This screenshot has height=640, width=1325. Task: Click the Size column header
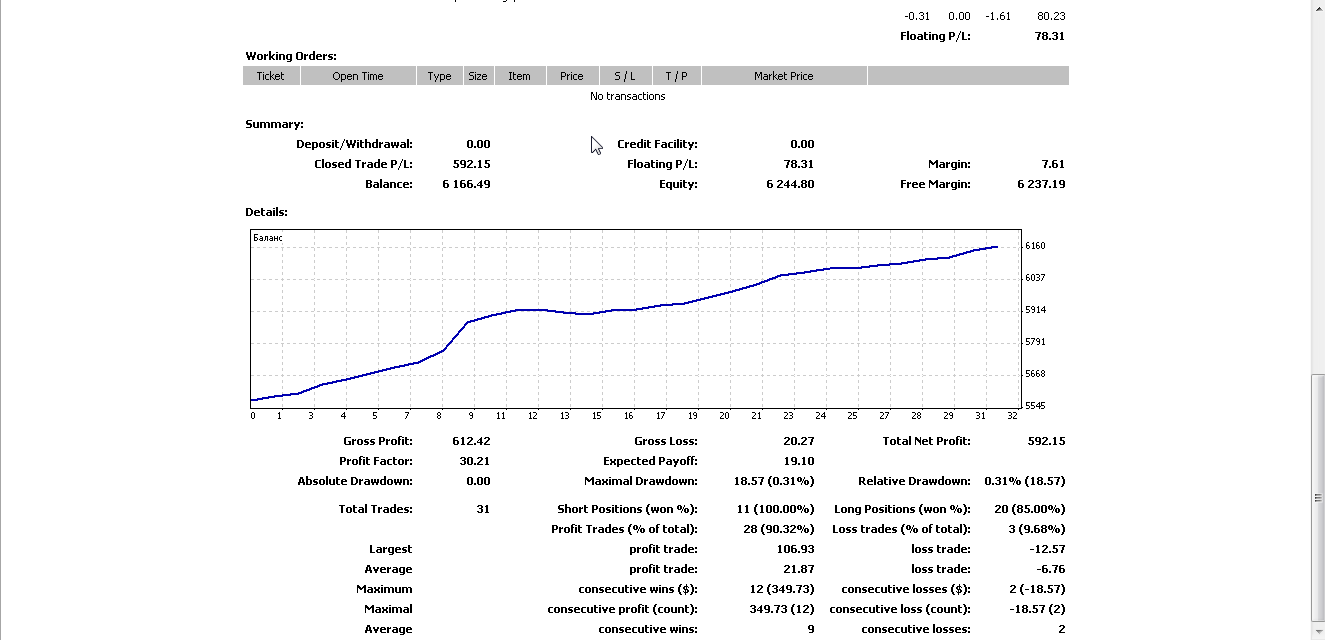pyautogui.click(x=478, y=76)
